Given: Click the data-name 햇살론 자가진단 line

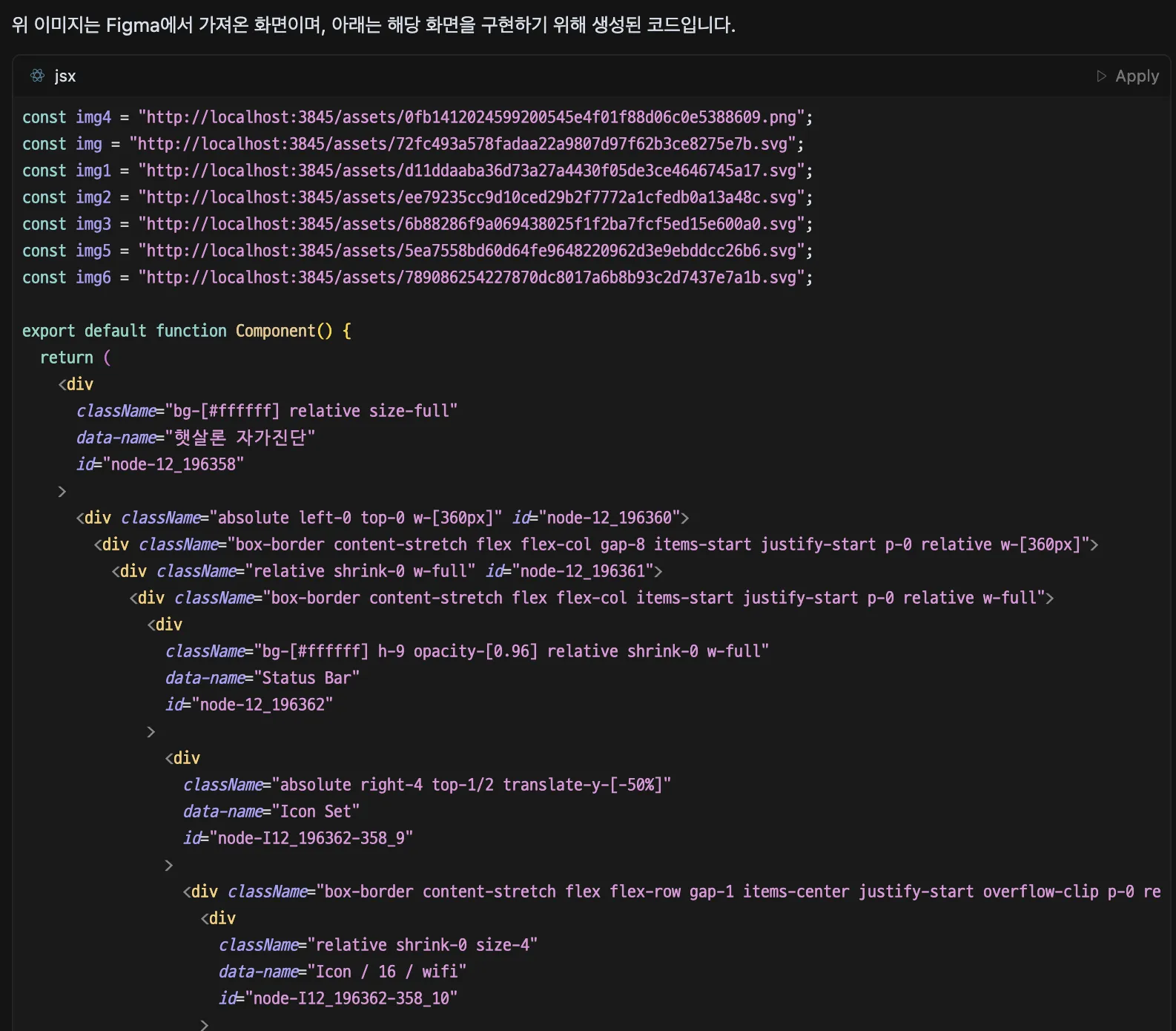Looking at the screenshot, I should (x=196, y=438).
